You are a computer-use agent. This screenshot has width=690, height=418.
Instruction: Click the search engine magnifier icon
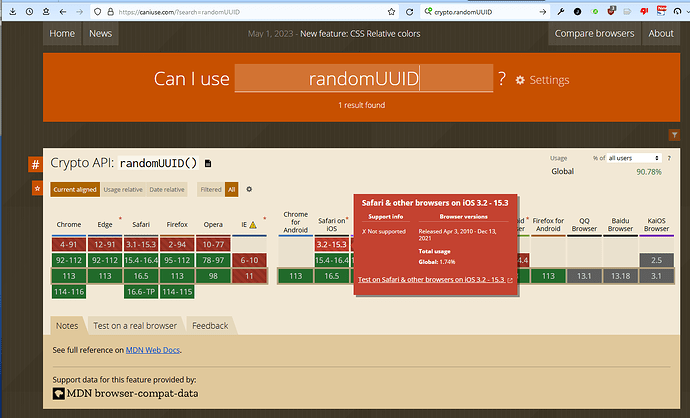click(428, 12)
